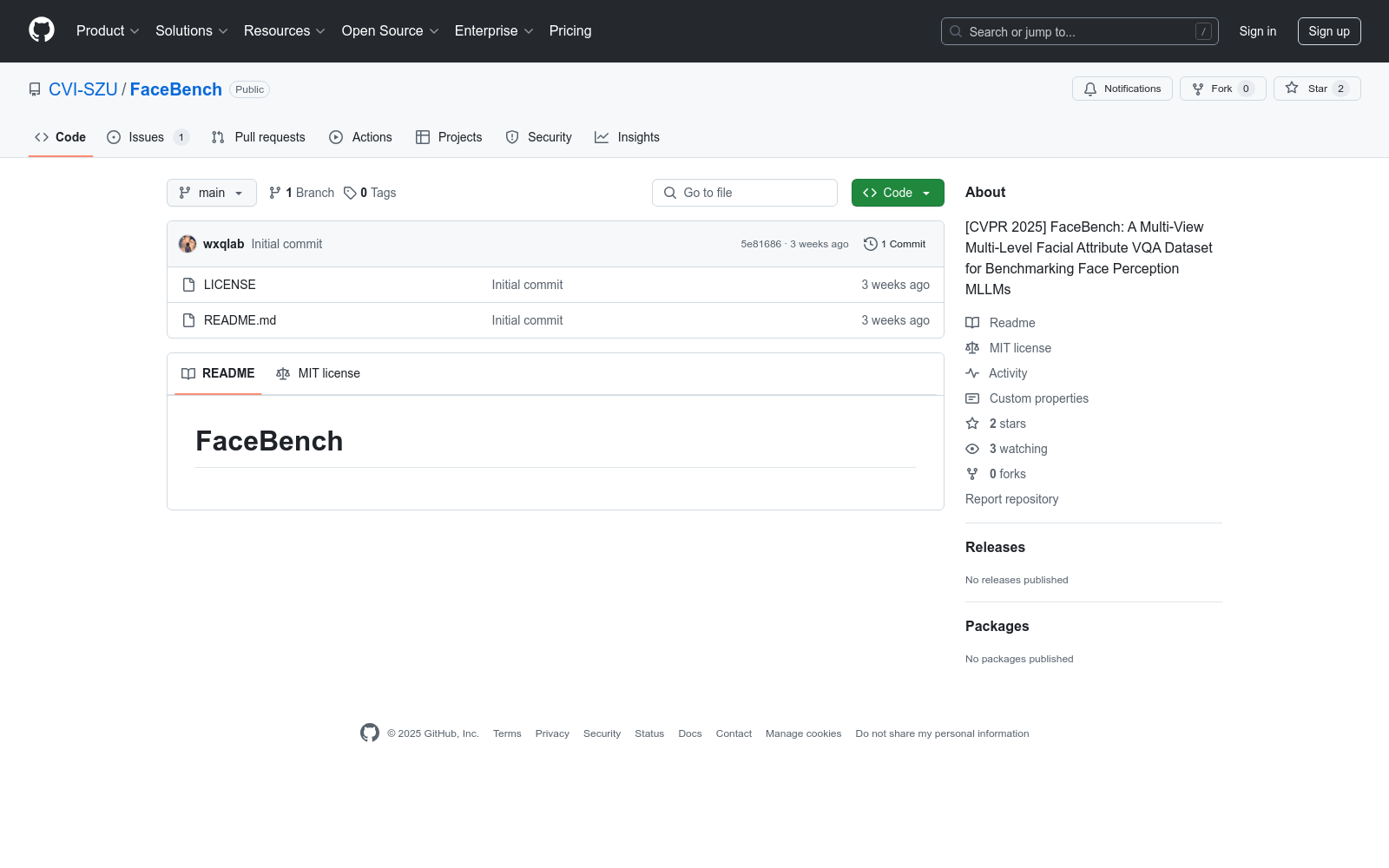Screen dimensions: 1389x868
Task: Open the README.md file
Action: 240,320
